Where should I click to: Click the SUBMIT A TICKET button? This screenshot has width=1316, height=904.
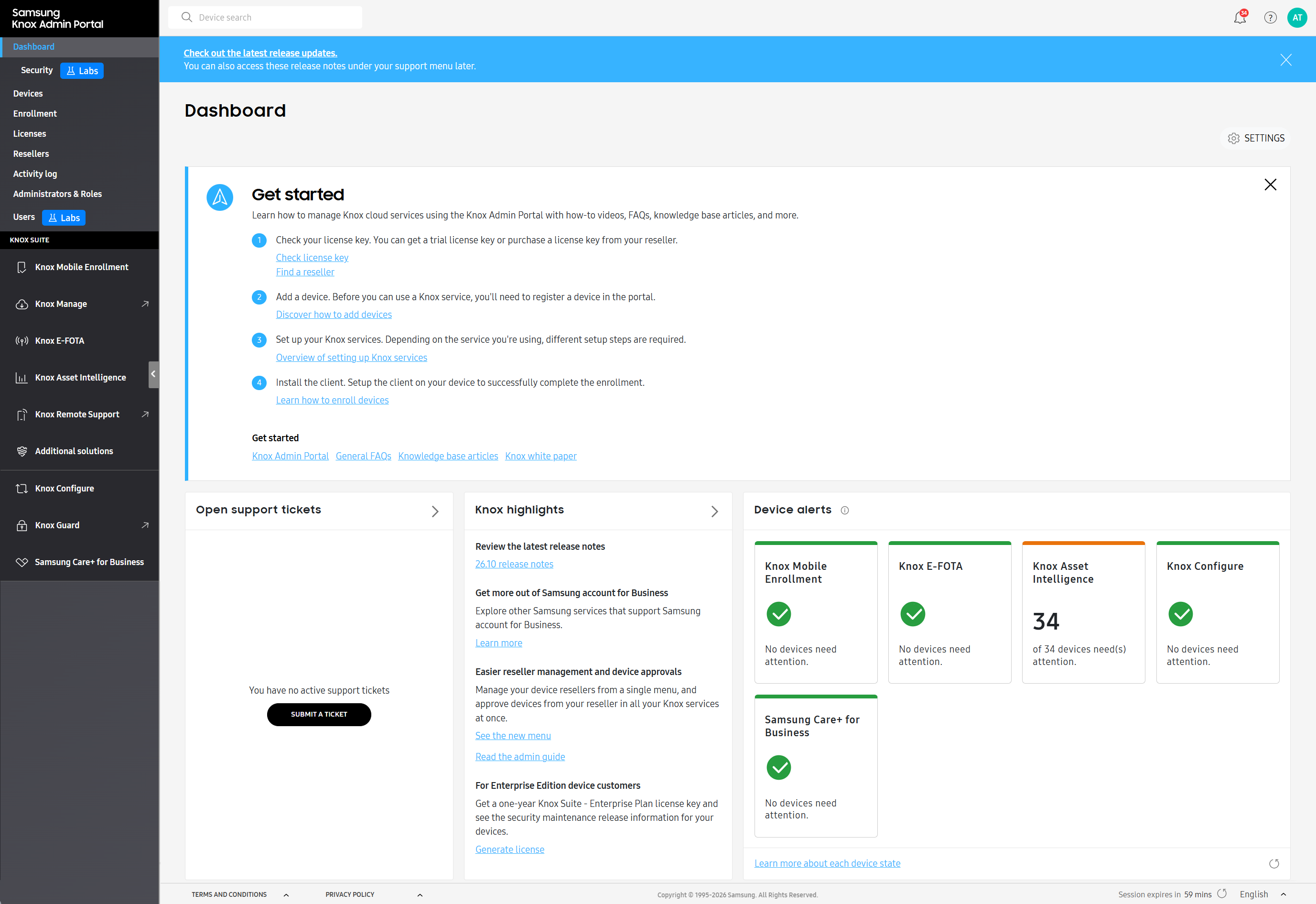click(319, 714)
